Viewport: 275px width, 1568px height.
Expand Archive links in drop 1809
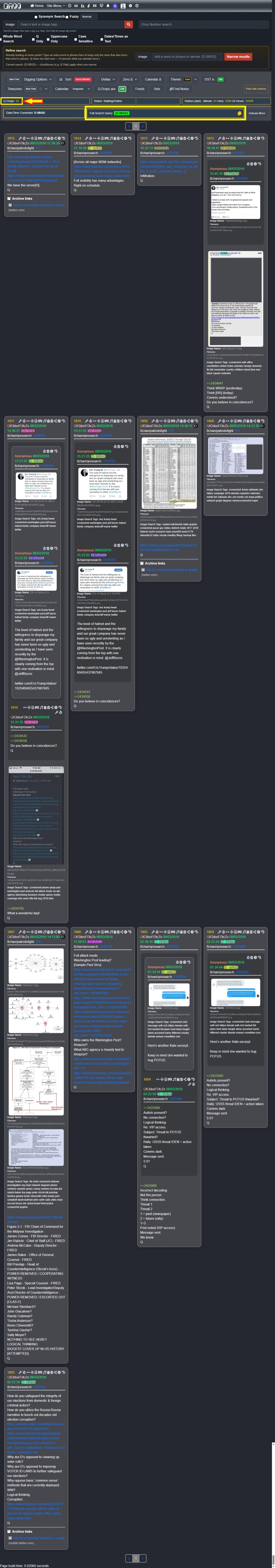tap(153, 563)
